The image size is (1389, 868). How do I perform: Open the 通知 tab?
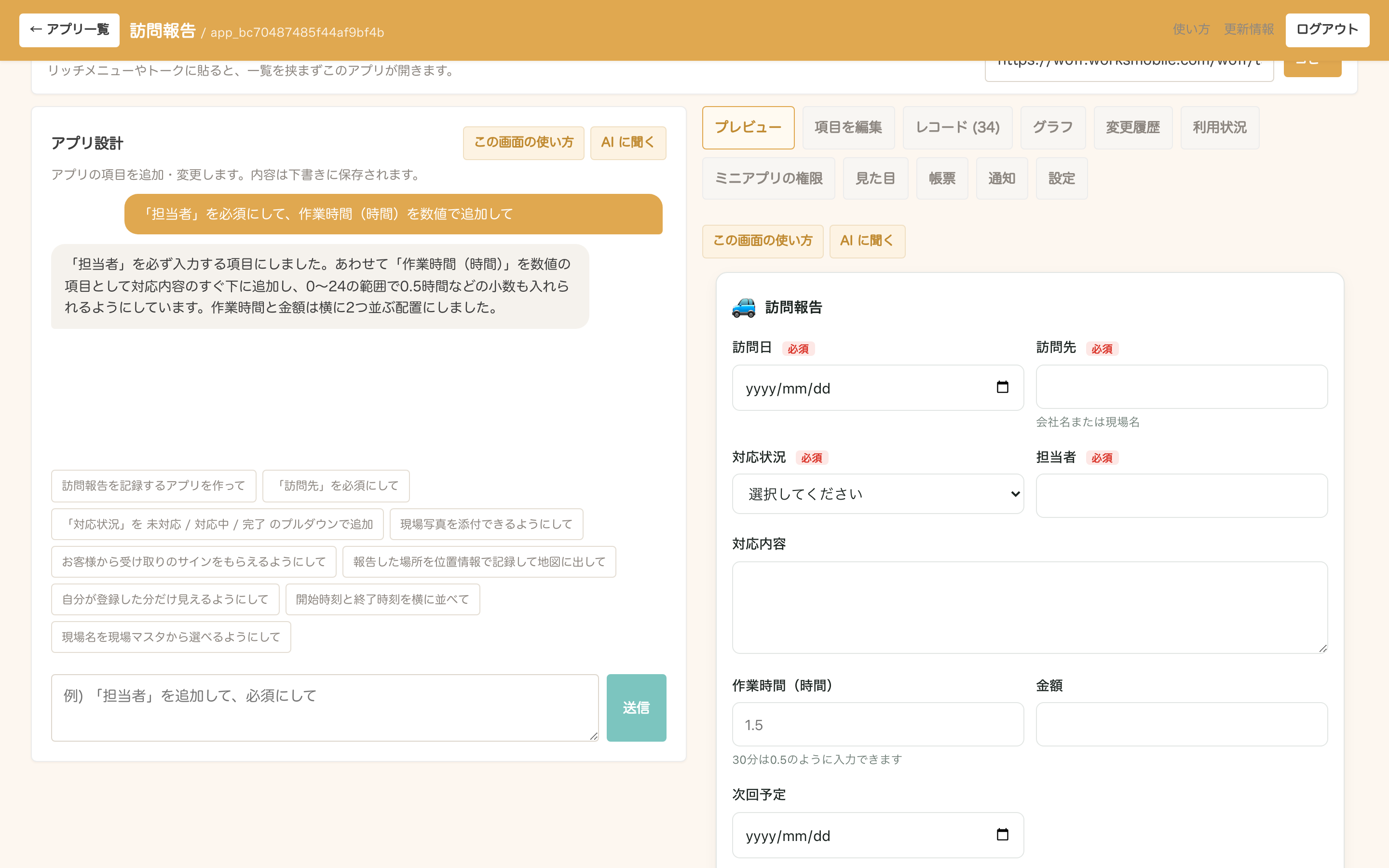[x=1002, y=178]
